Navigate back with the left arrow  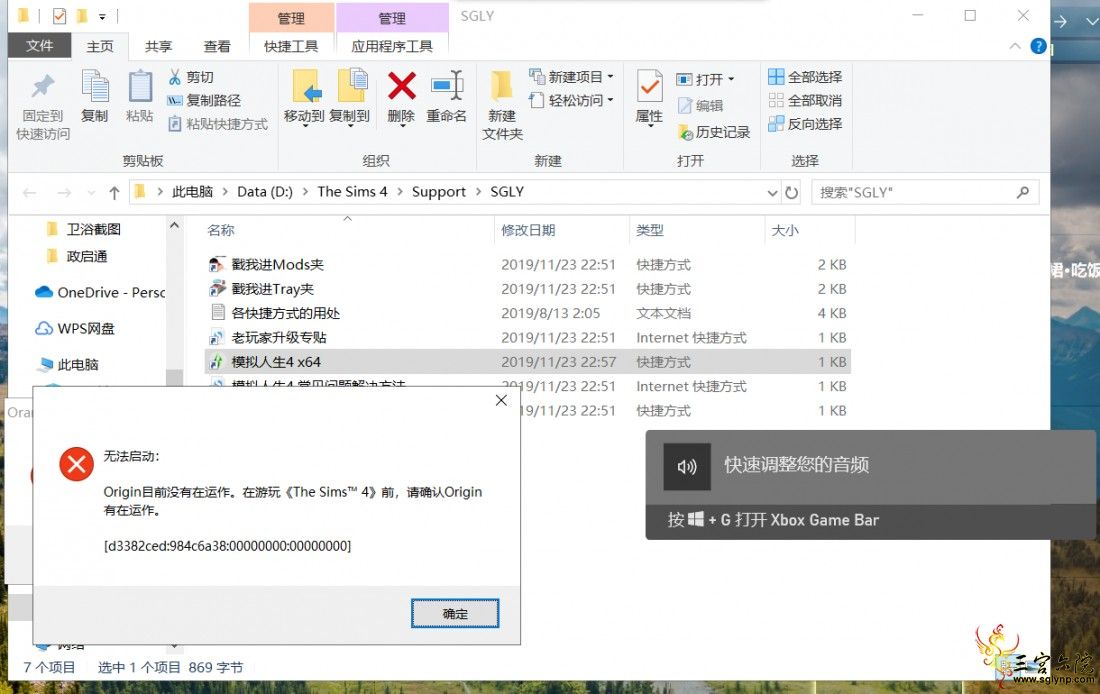29,192
